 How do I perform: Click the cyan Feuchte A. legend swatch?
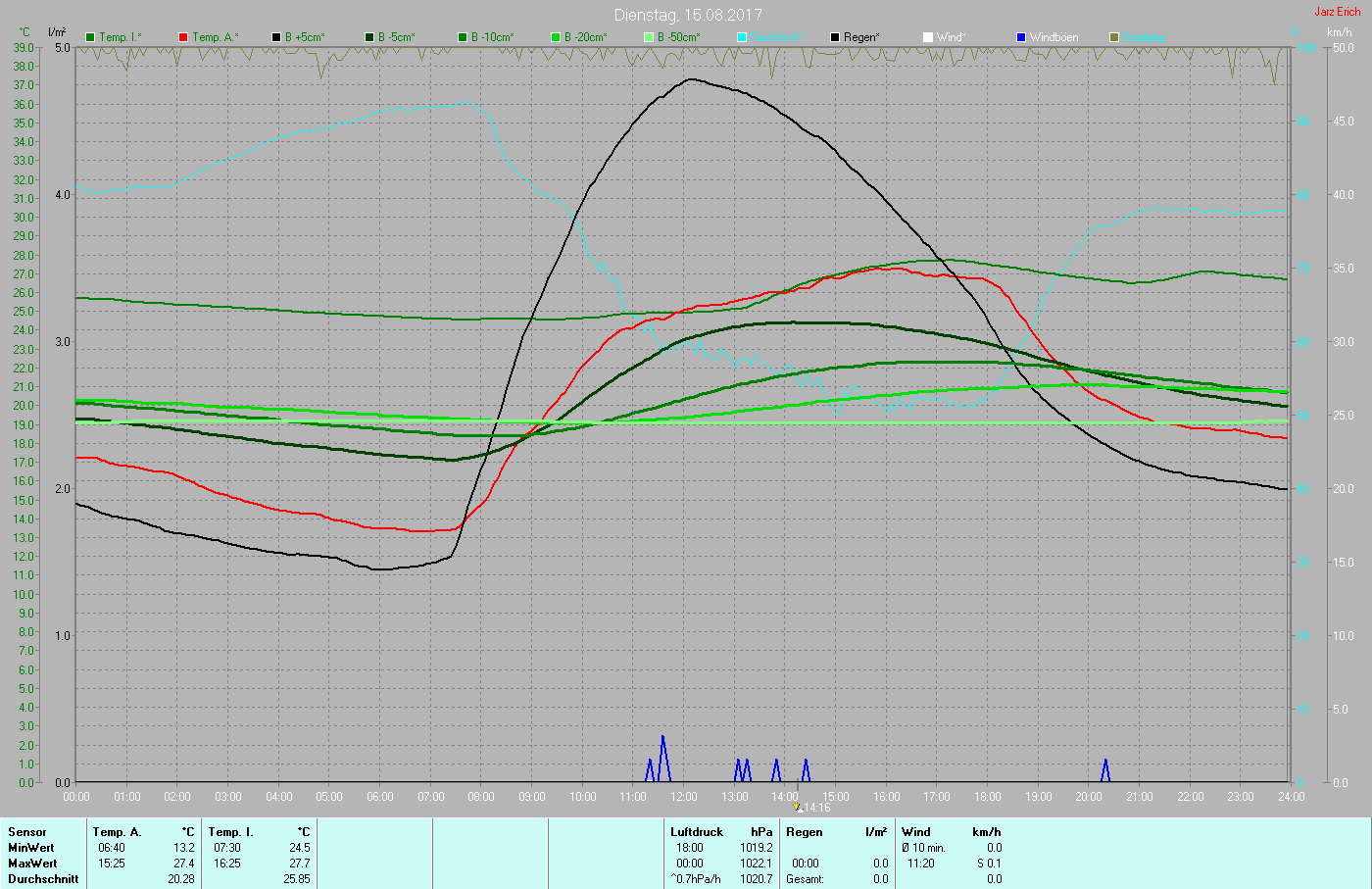click(742, 37)
